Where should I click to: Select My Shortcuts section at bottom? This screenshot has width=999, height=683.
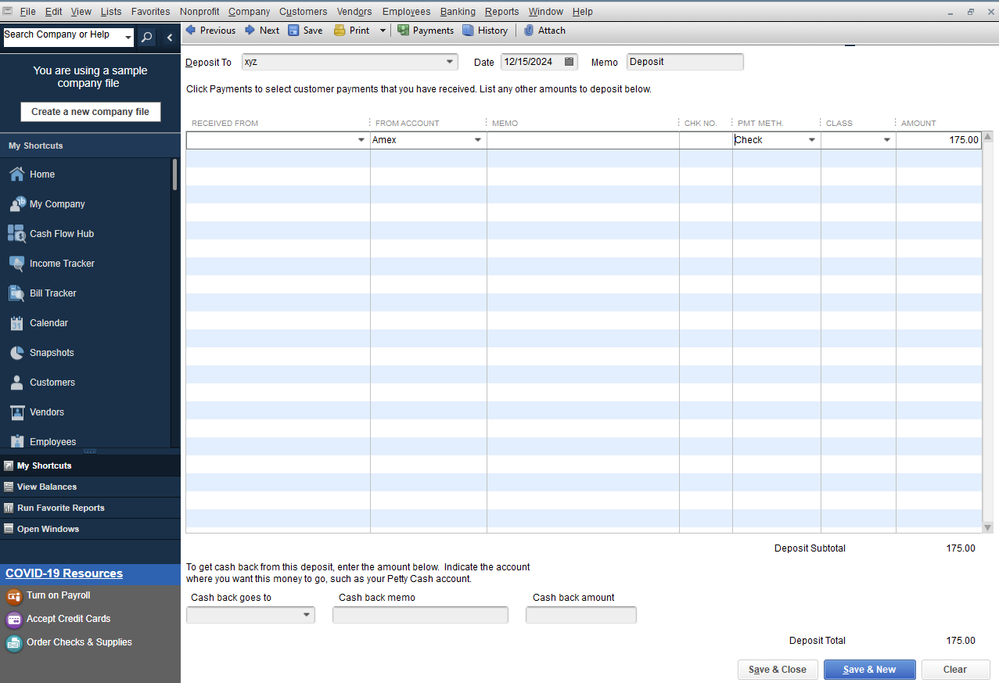pos(90,466)
